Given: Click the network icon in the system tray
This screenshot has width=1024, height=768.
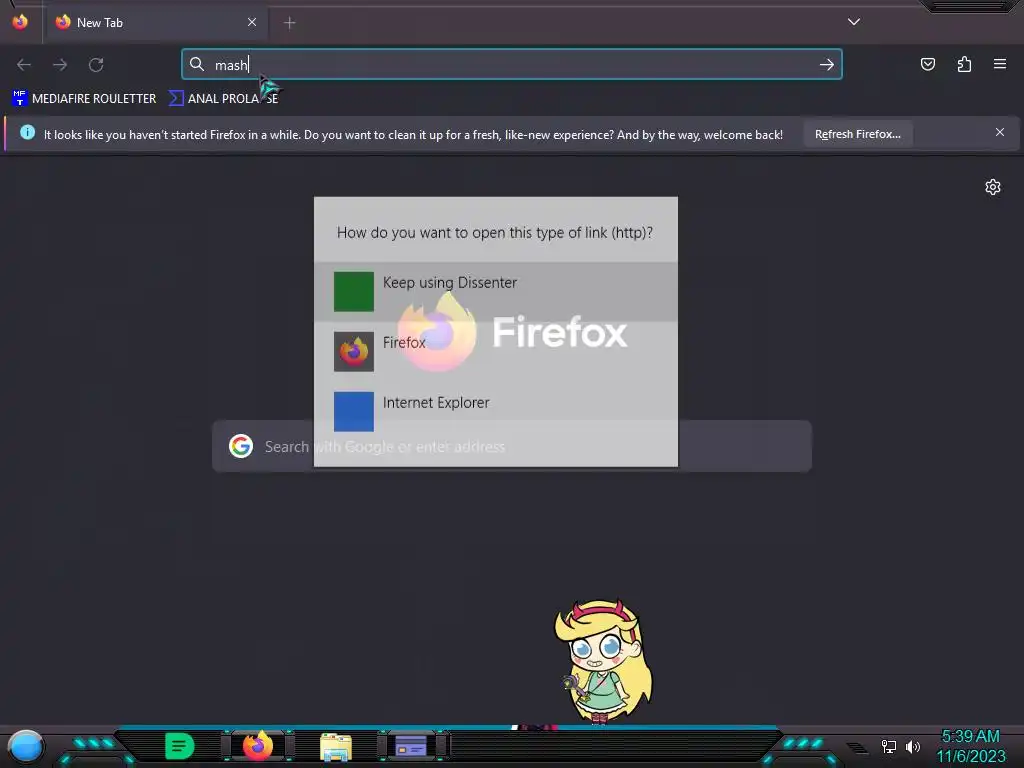Looking at the screenshot, I should (x=889, y=746).
